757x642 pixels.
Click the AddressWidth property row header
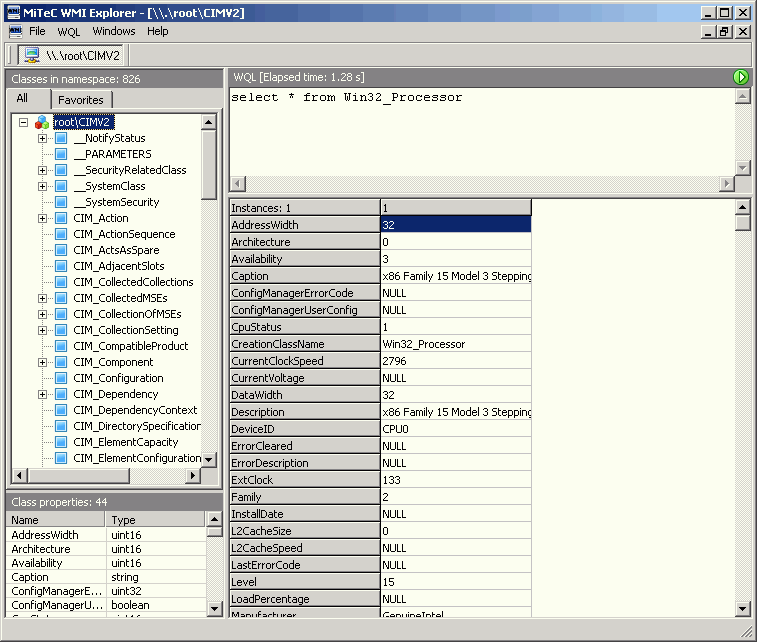click(x=305, y=225)
